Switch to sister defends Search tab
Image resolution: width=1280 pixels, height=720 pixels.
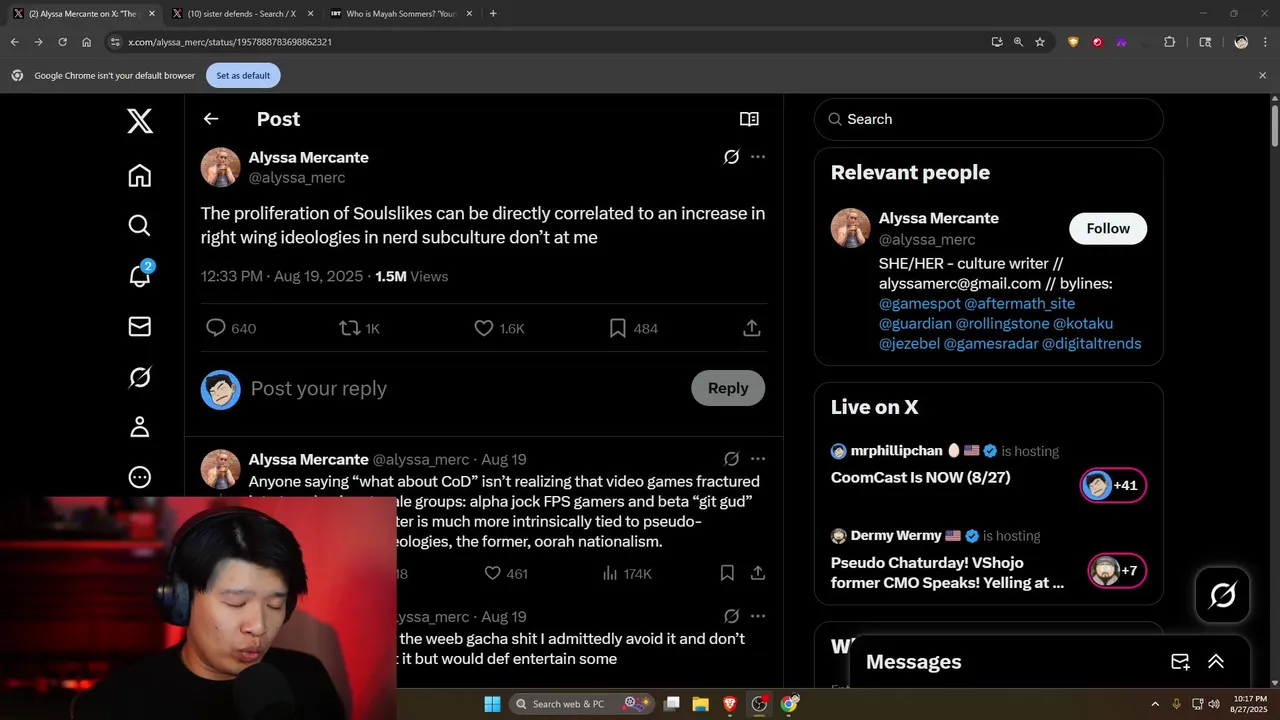pyautogui.click(x=240, y=14)
